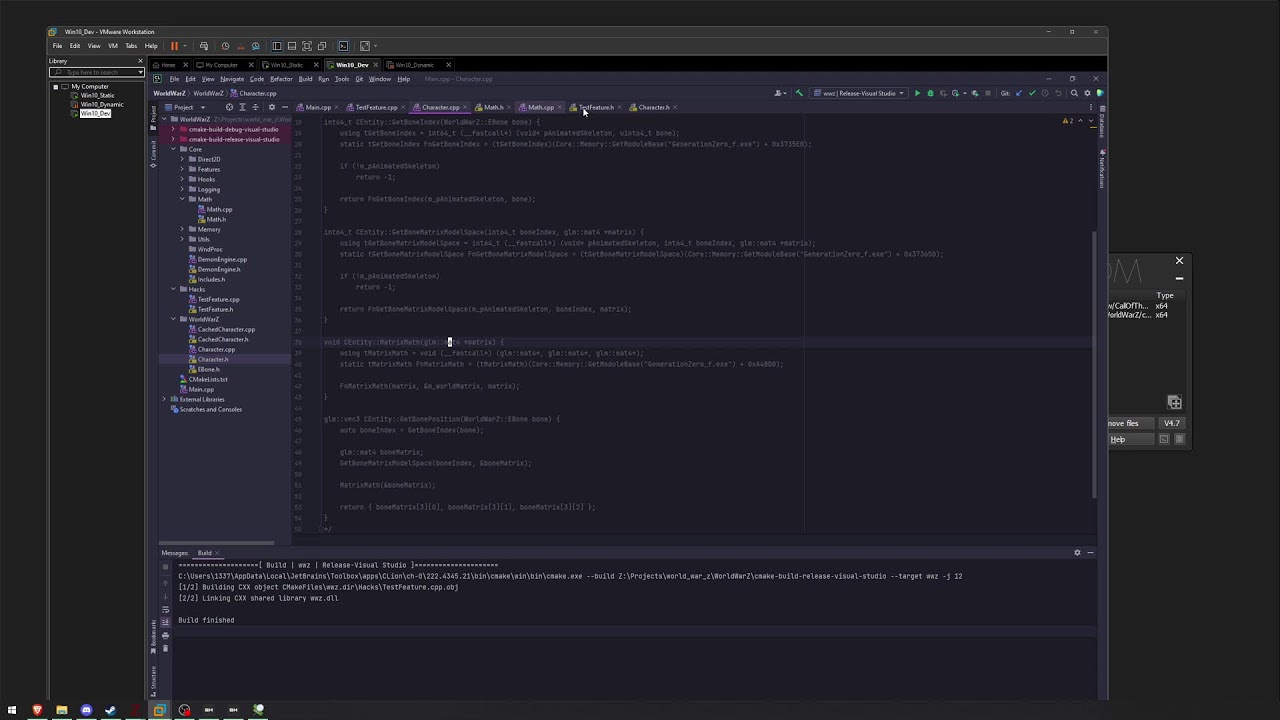Open VMware library search dropdown arrow
Screen dimensions: 1280x720
(141, 72)
